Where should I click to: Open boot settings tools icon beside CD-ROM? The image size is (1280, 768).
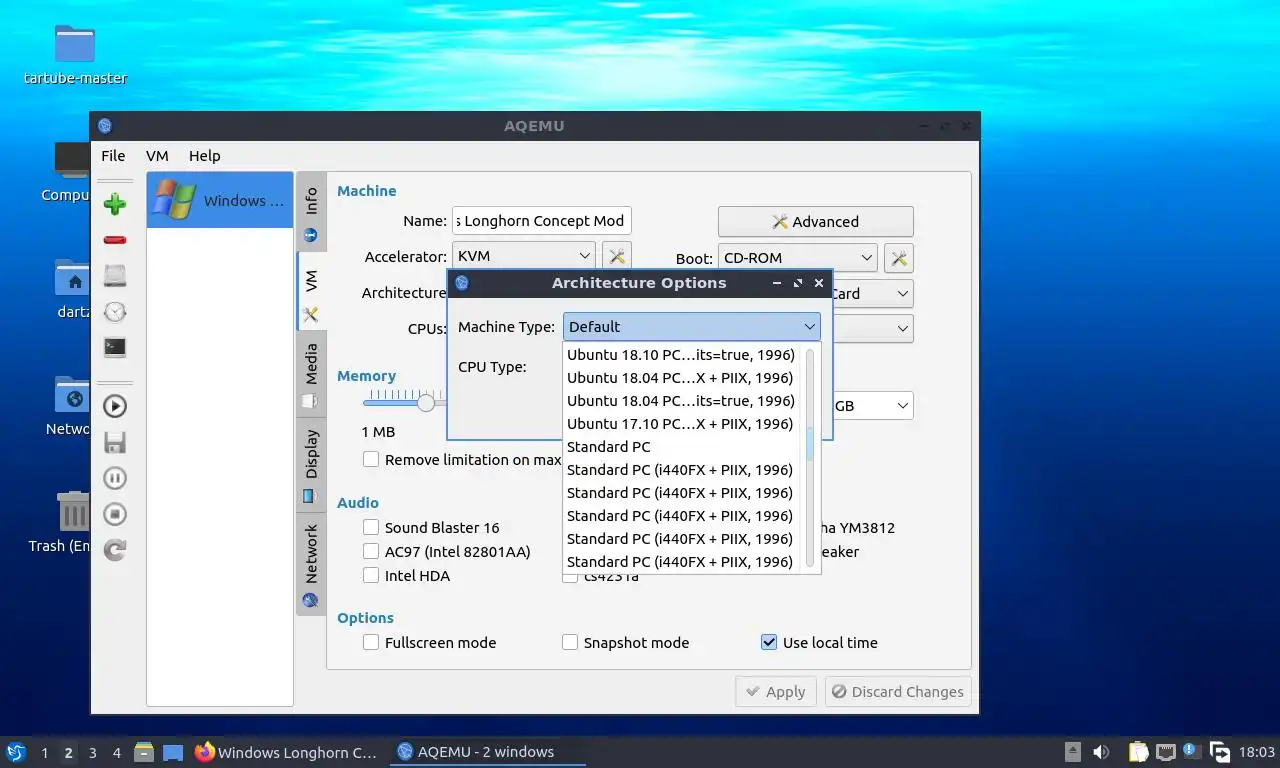899,258
